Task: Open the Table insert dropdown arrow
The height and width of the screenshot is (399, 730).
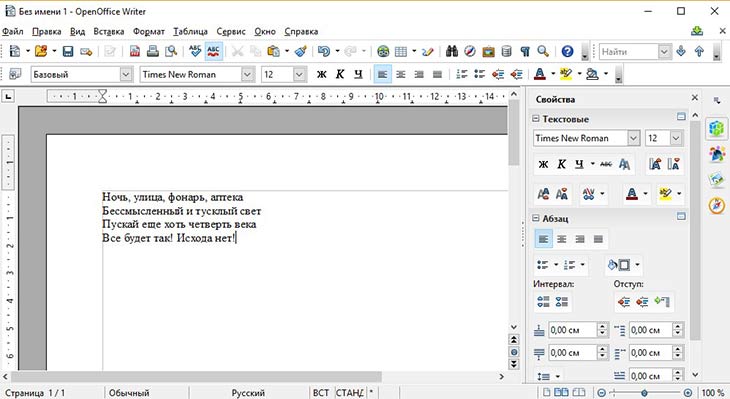Action: pos(413,51)
